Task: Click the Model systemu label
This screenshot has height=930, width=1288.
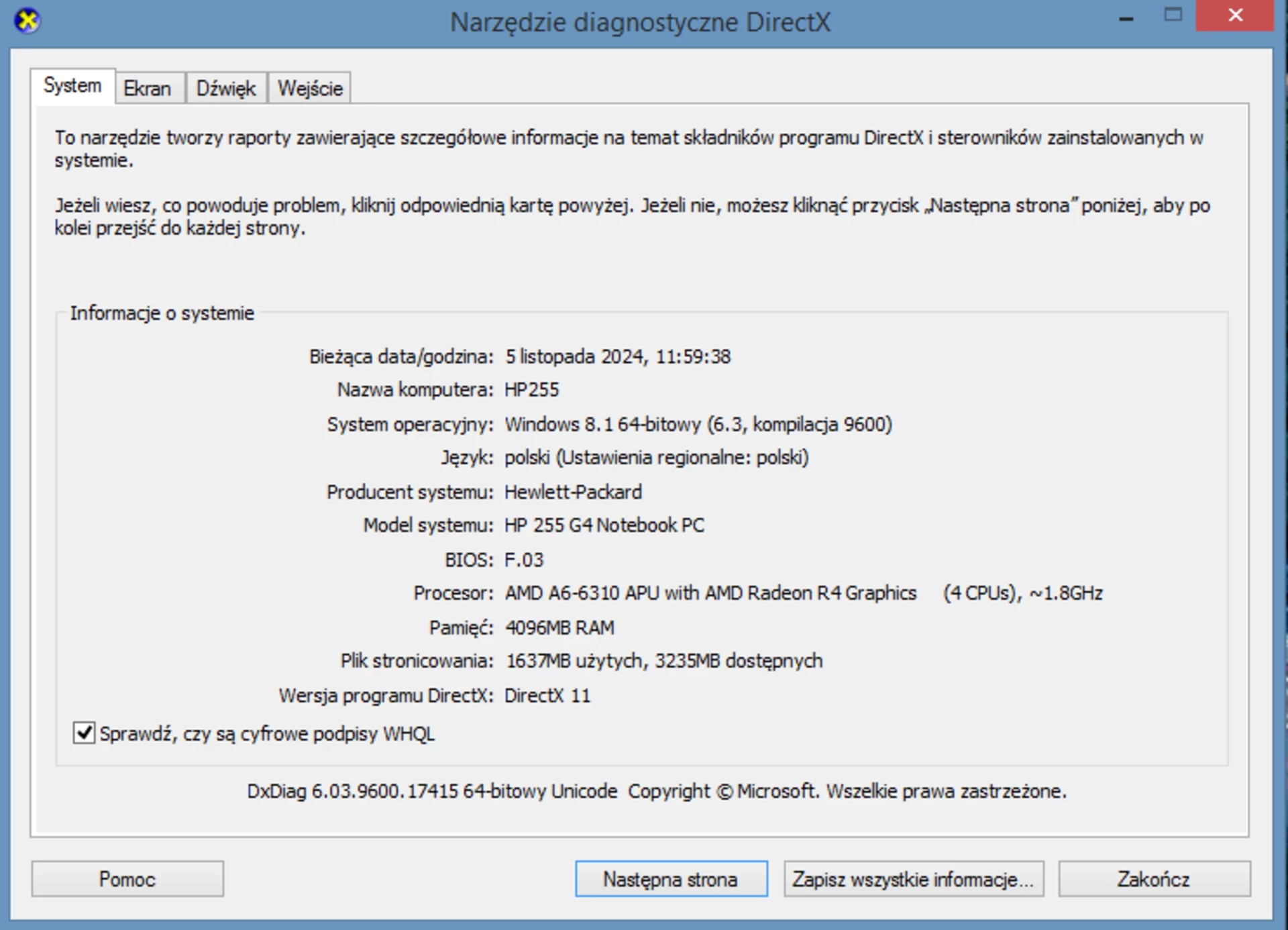Action: point(428,525)
